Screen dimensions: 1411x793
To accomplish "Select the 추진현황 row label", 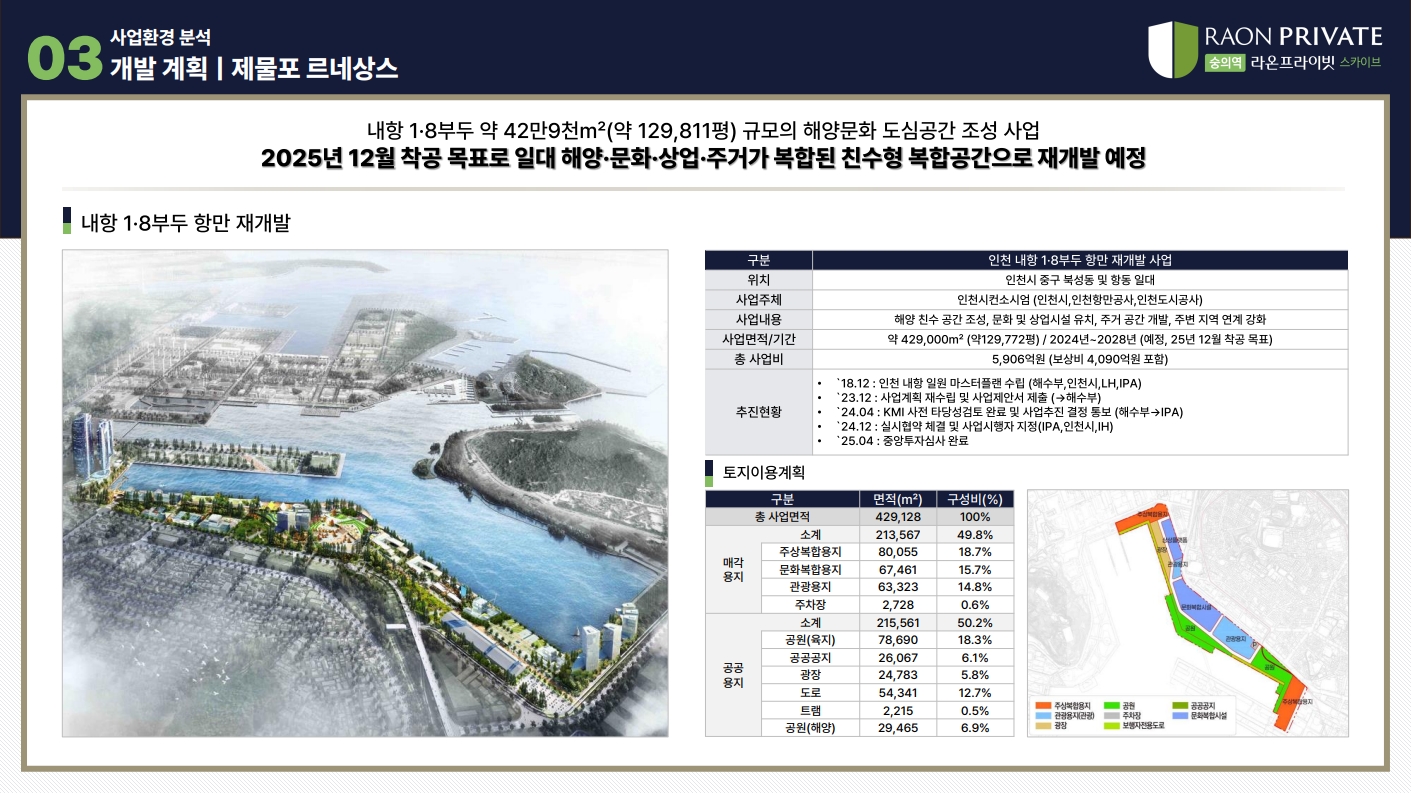I will (x=758, y=412).
